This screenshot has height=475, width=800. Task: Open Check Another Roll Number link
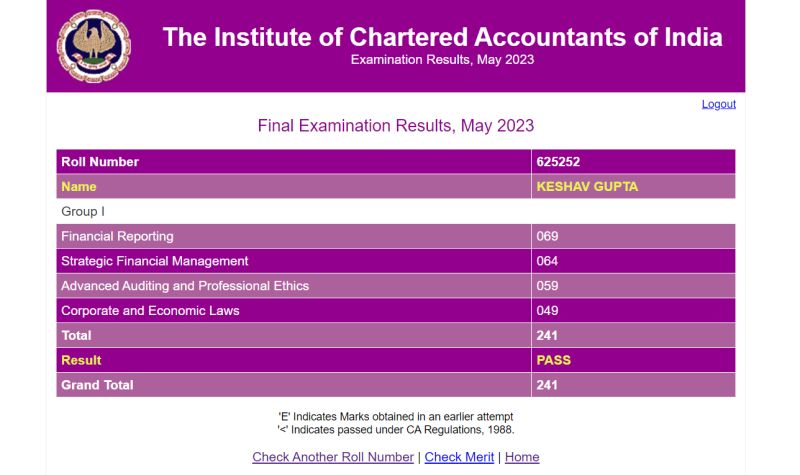tap(333, 457)
